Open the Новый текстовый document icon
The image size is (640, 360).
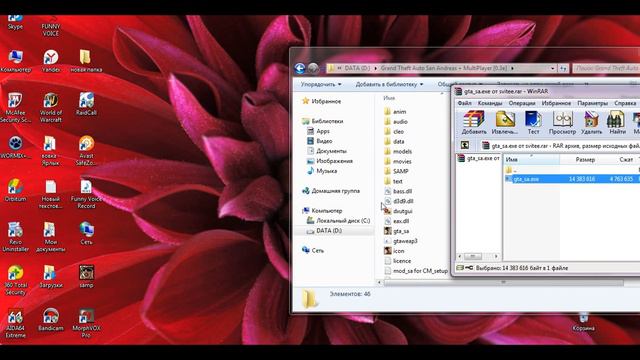tap(51, 194)
